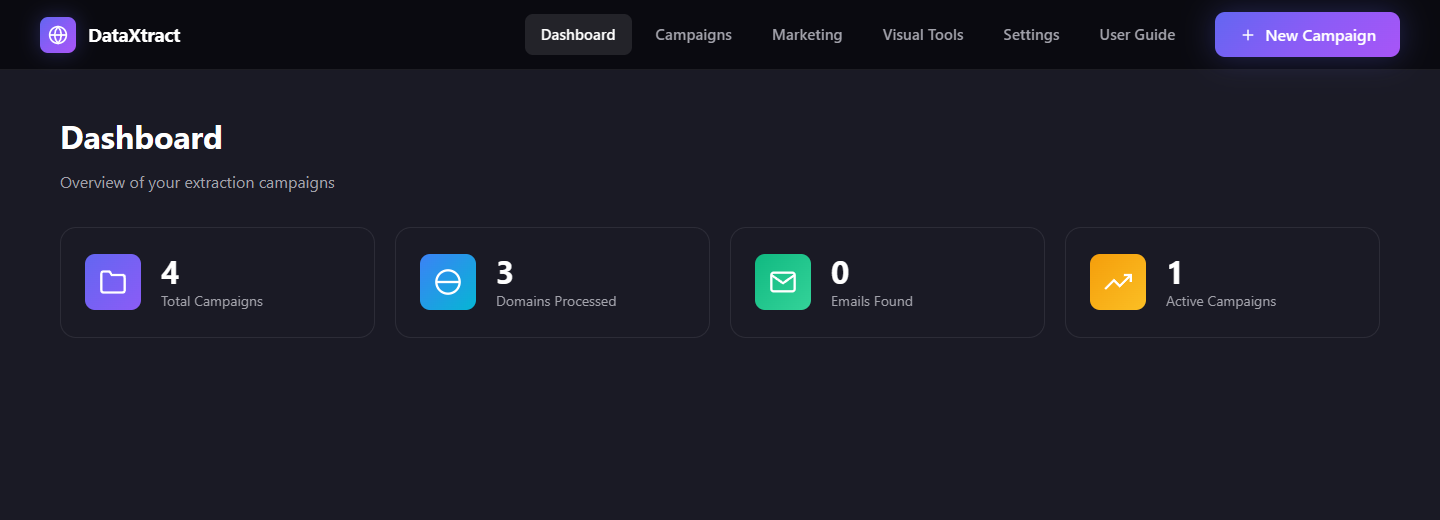Click the Emails Found count 0
This screenshot has height=520, width=1440.
pos(840,273)
